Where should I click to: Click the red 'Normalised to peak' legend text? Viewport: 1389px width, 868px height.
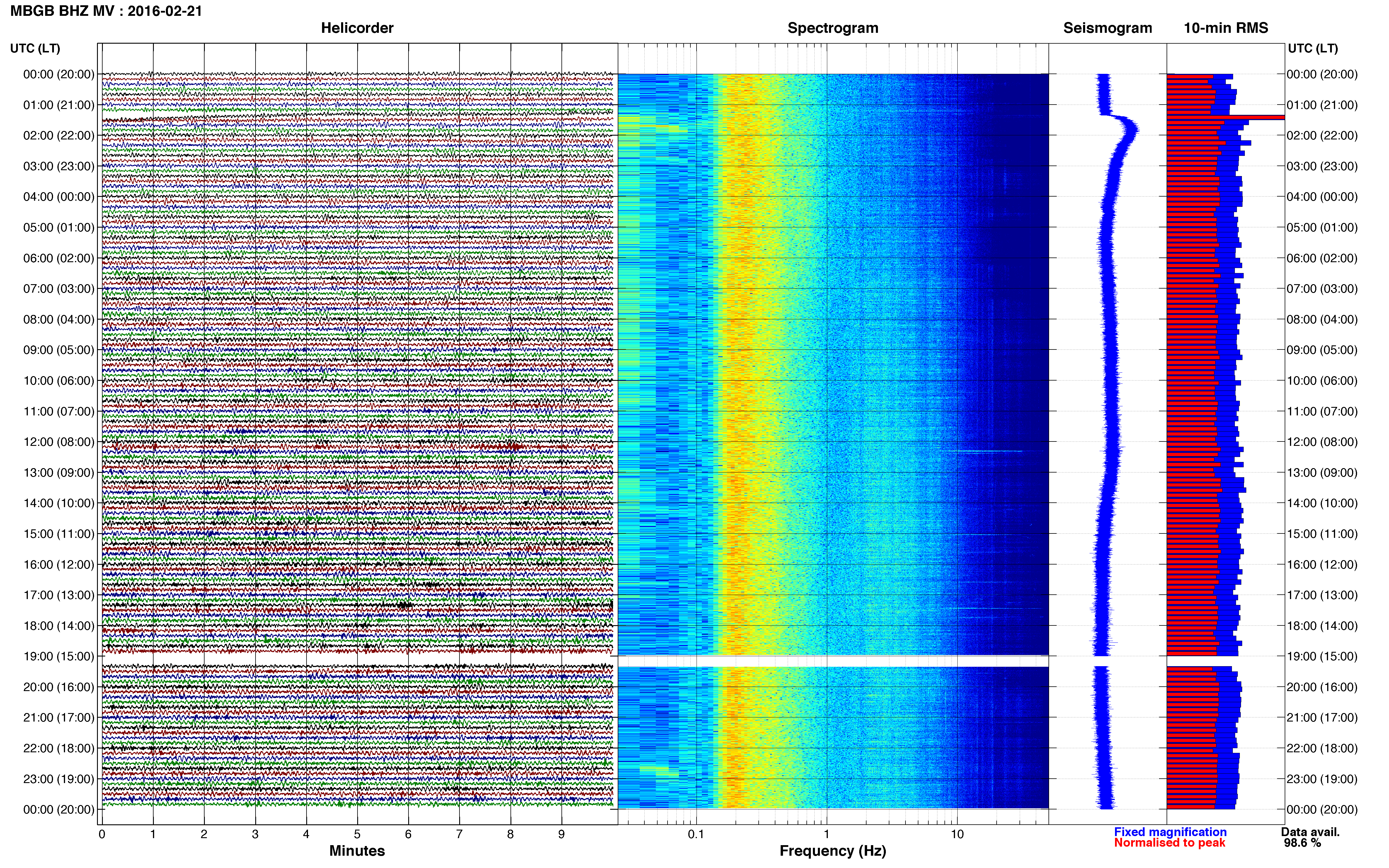point(1170,843)
